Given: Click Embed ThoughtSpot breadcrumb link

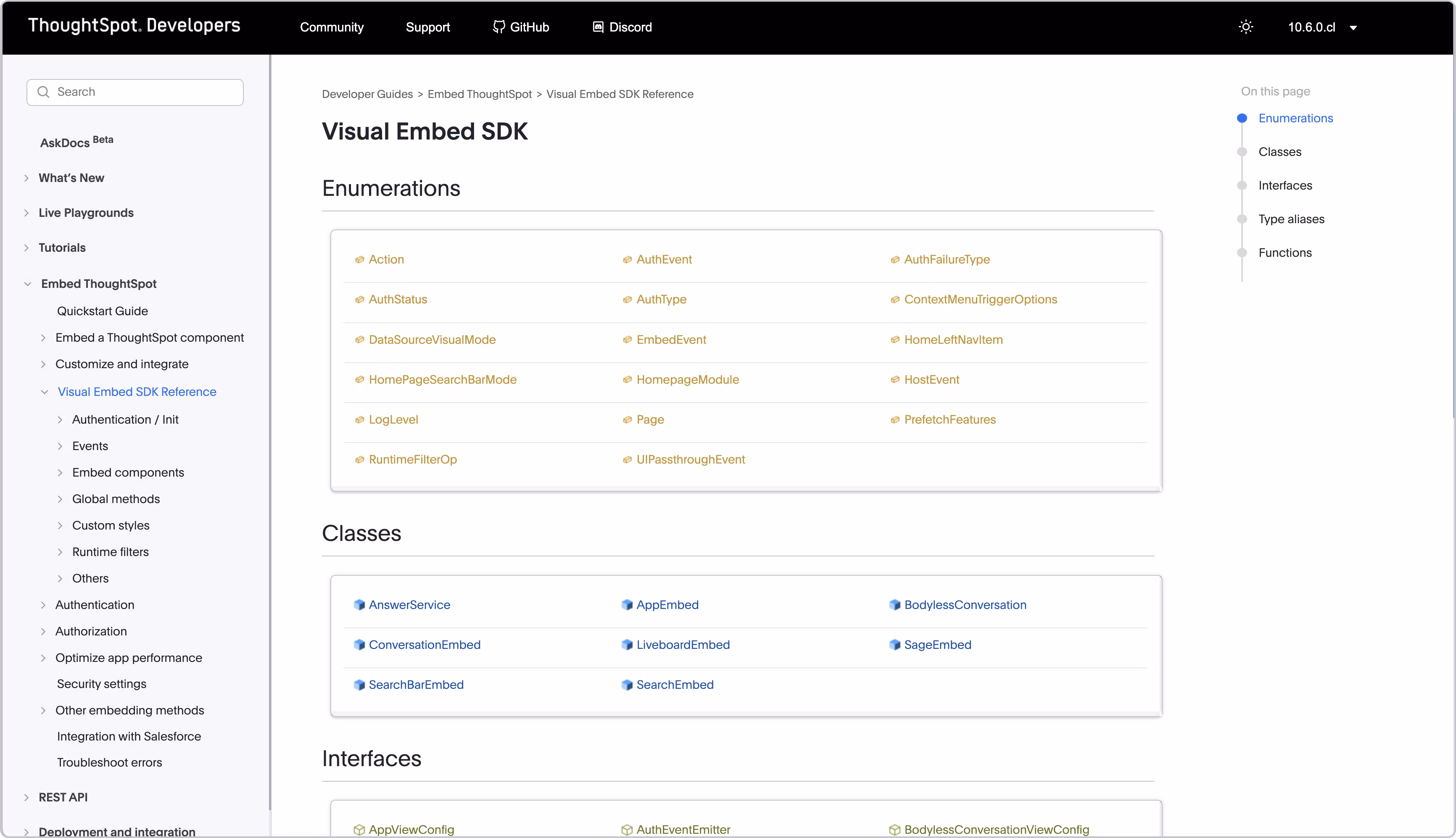Looking at the screenshot, I should pos(480,94).
